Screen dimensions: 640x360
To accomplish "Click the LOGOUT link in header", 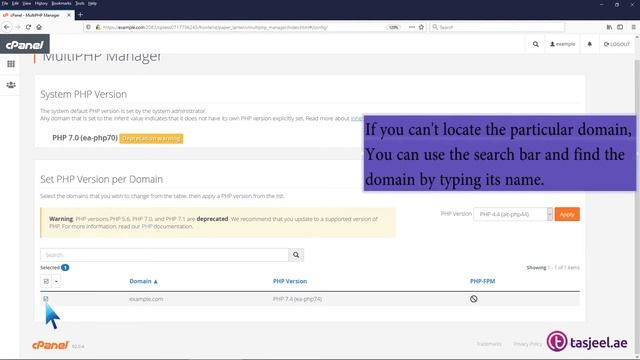I will point(617,44).
